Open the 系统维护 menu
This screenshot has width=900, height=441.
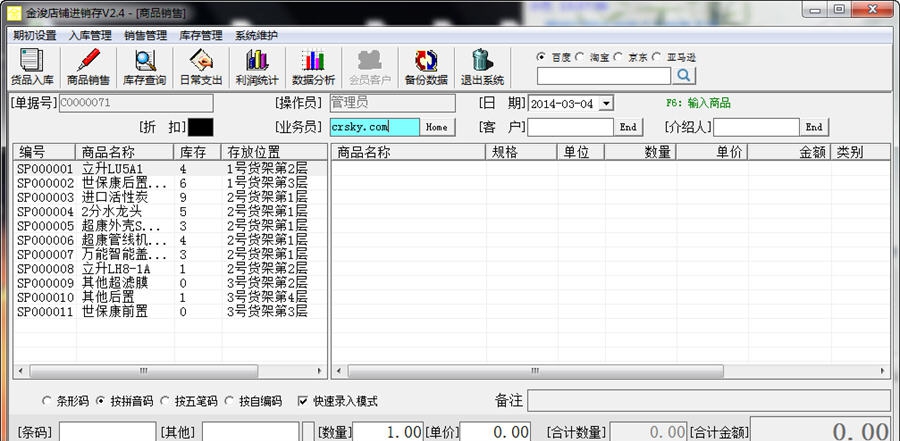[257, 36]
